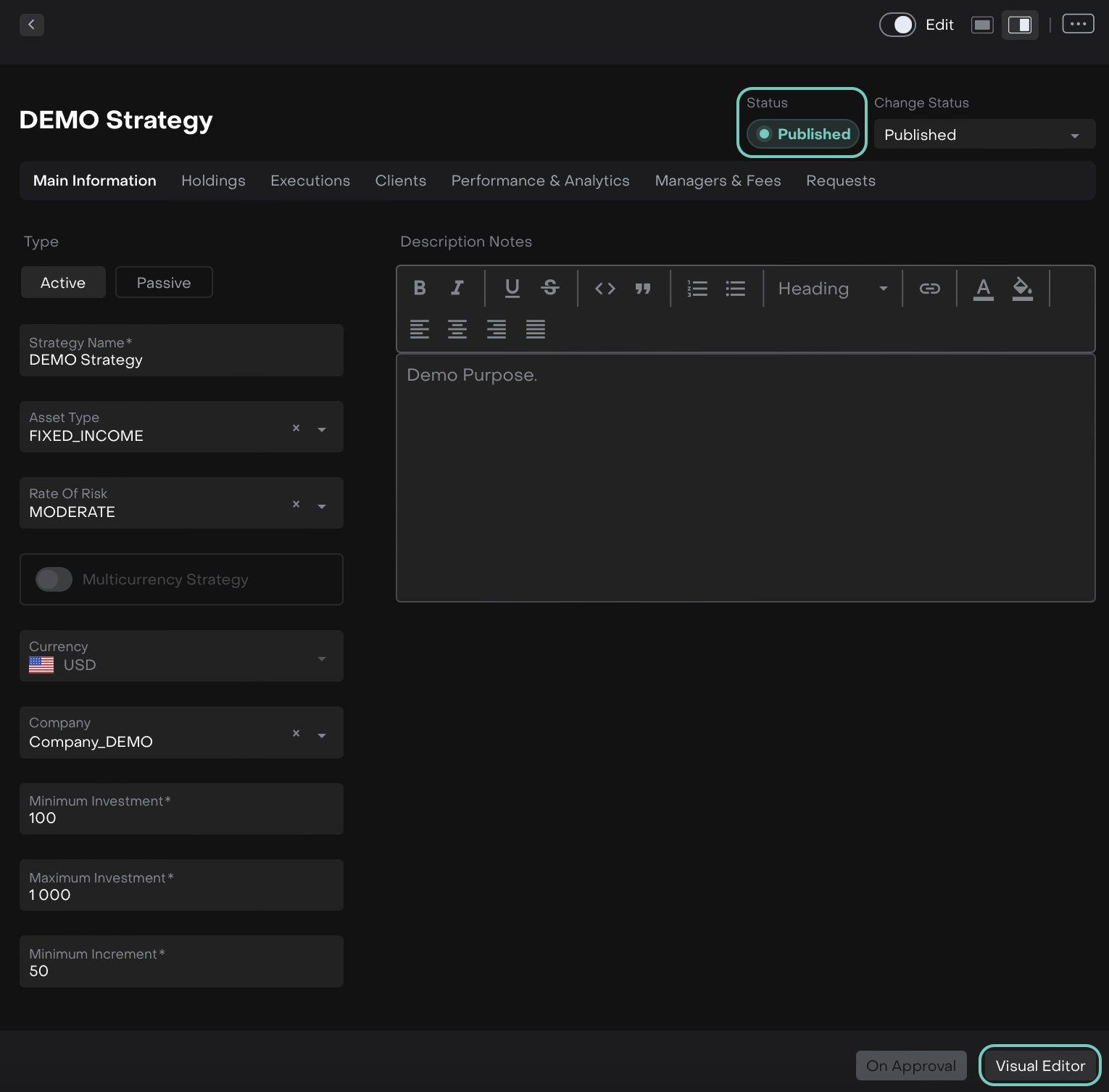The height and width of the screenshot is (1092, 1109).
Task: Enable the Multicurrency Strategy switch
Action: (54, 579)
